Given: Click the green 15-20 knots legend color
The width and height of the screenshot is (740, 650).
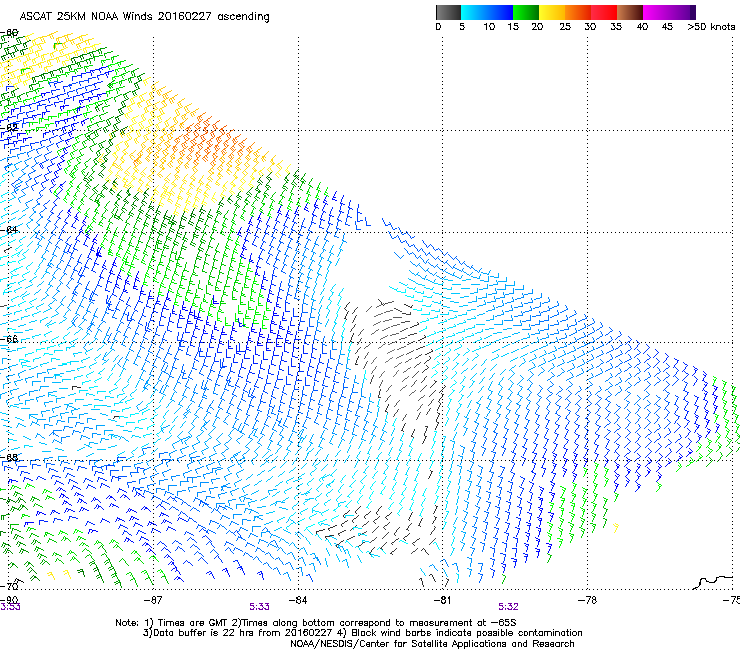Looking at the screenshot, I should pos(526,12).
